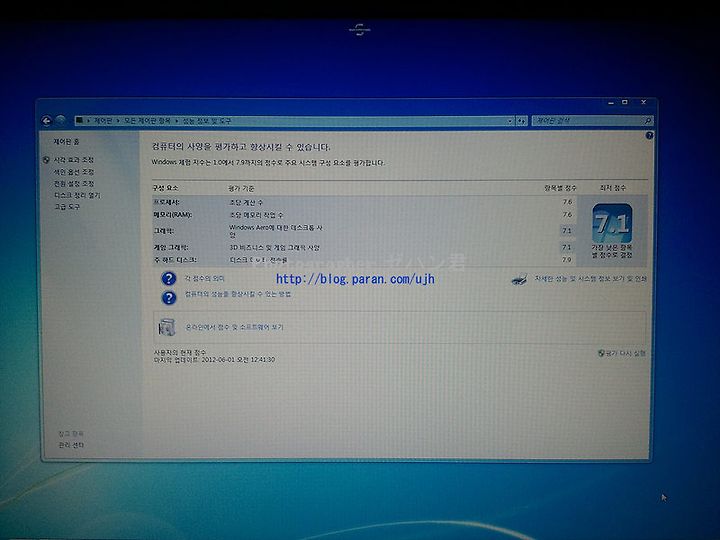
Task: Open the 각 점수의 의미 link
Action: click(x=204, y=278)
